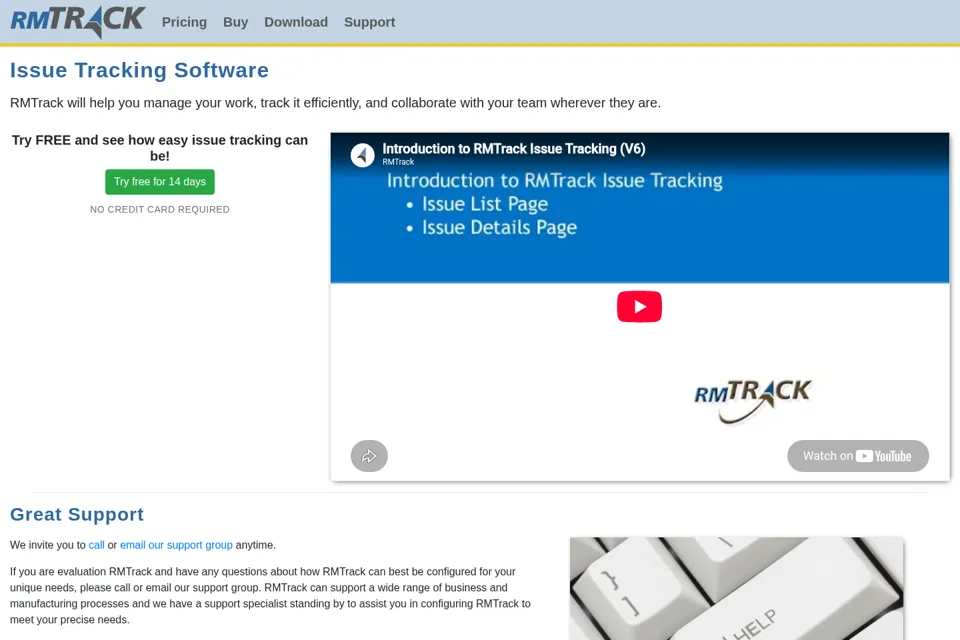Play the YouTube introduction video
Image resolution: width=960 pixels, height=640 pixels.
(x=639, y=306)
